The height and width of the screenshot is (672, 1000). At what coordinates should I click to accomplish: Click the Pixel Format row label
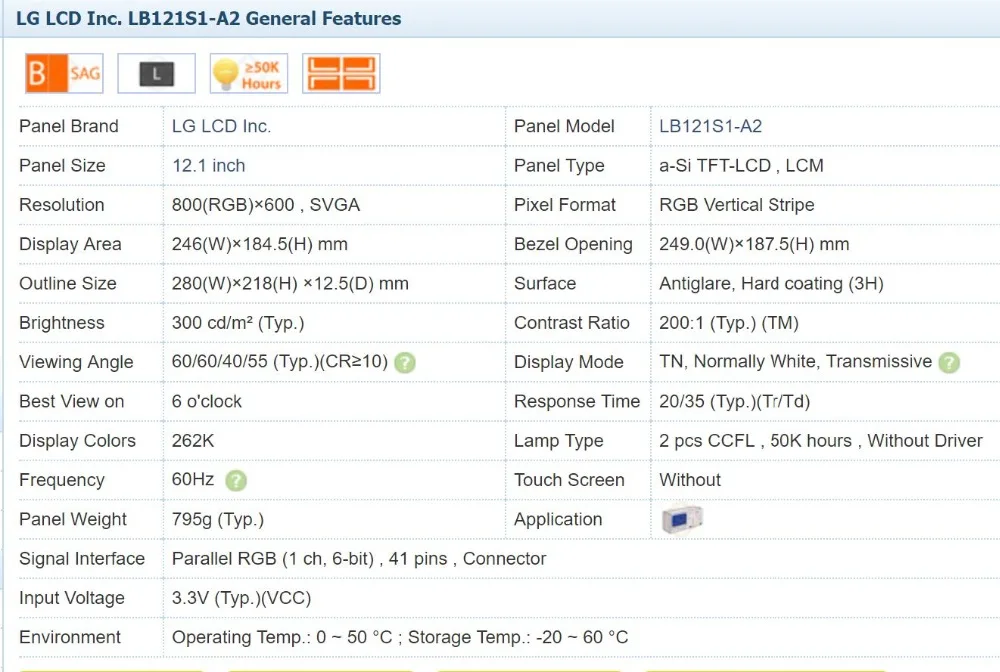pos(565,205)
